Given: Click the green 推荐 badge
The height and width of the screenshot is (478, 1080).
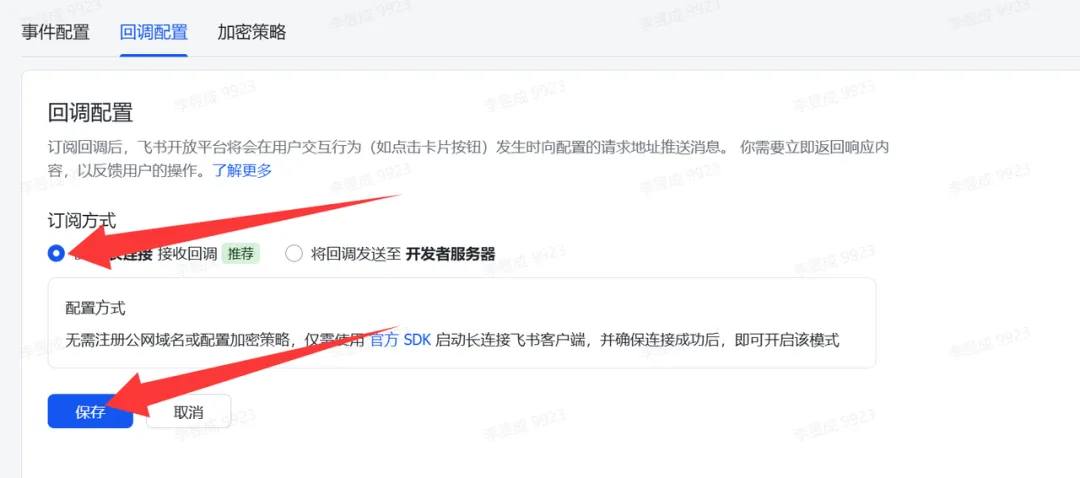Looking at the screenshot, I should pos(240,253).
